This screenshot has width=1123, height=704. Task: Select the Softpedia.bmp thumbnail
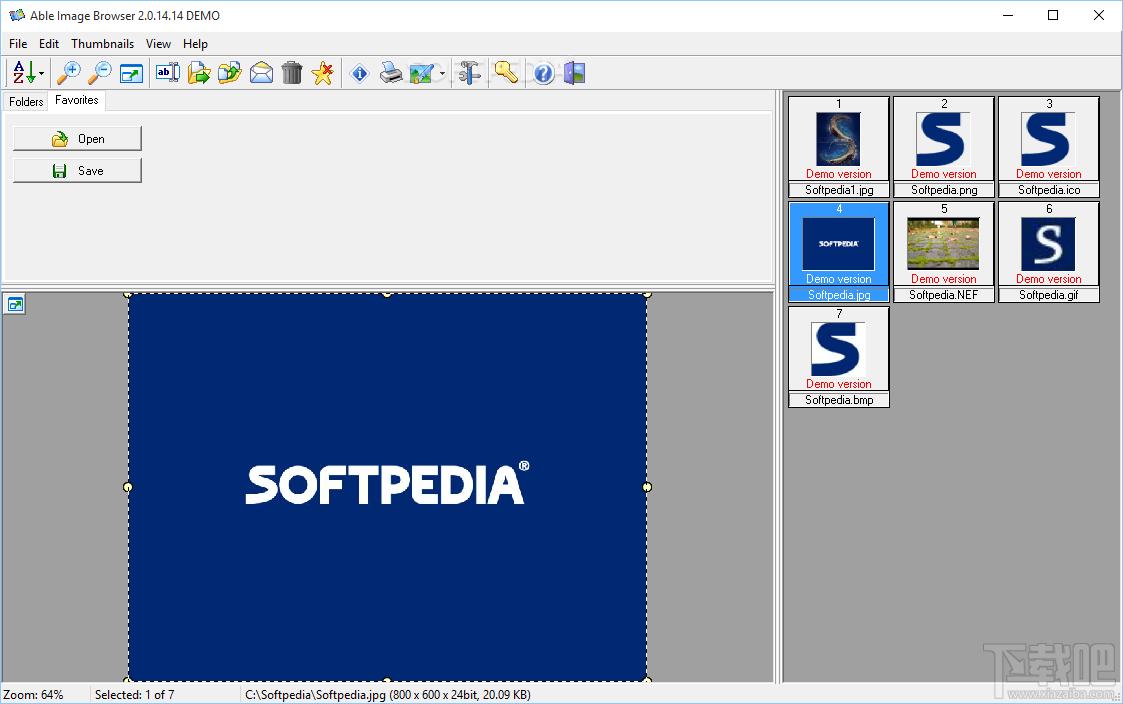point(839,357)
